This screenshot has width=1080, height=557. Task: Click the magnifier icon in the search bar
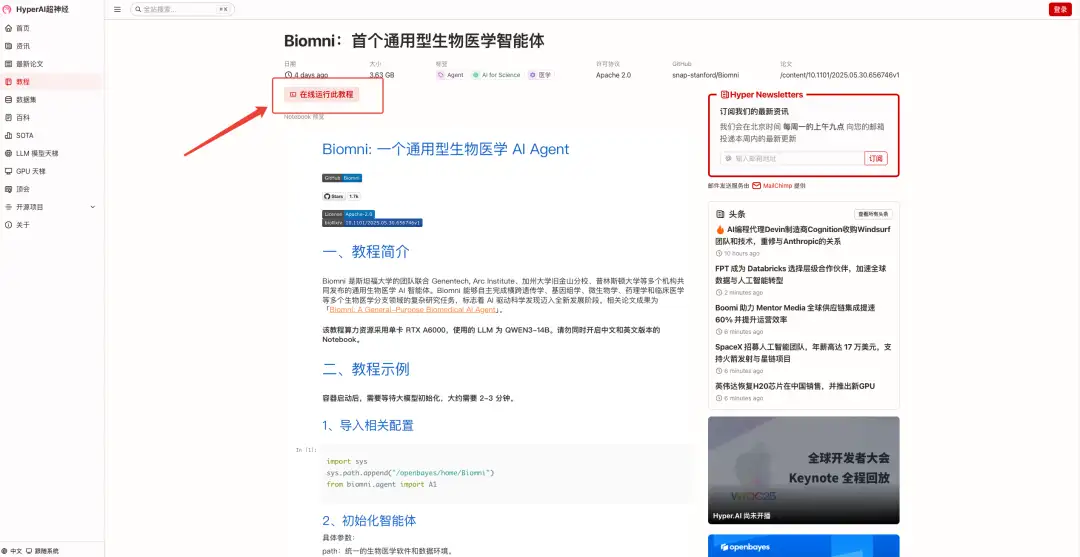point(138,10)
